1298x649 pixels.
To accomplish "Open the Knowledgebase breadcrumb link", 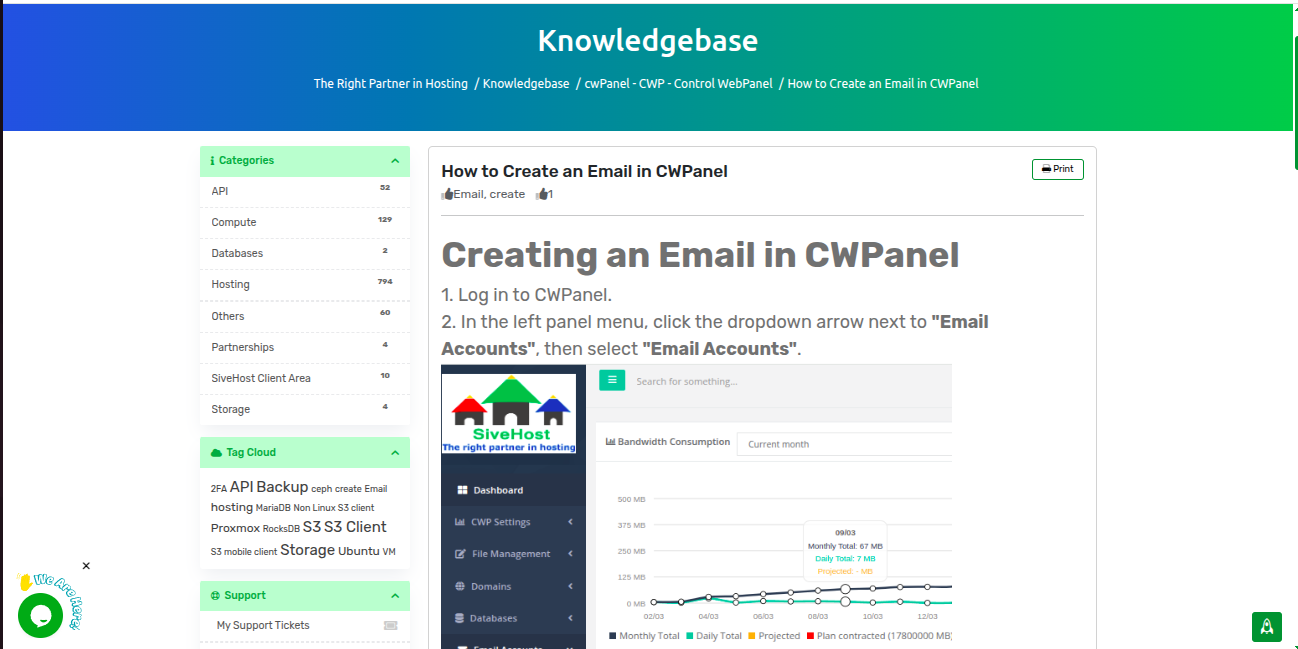I will 526,84.
